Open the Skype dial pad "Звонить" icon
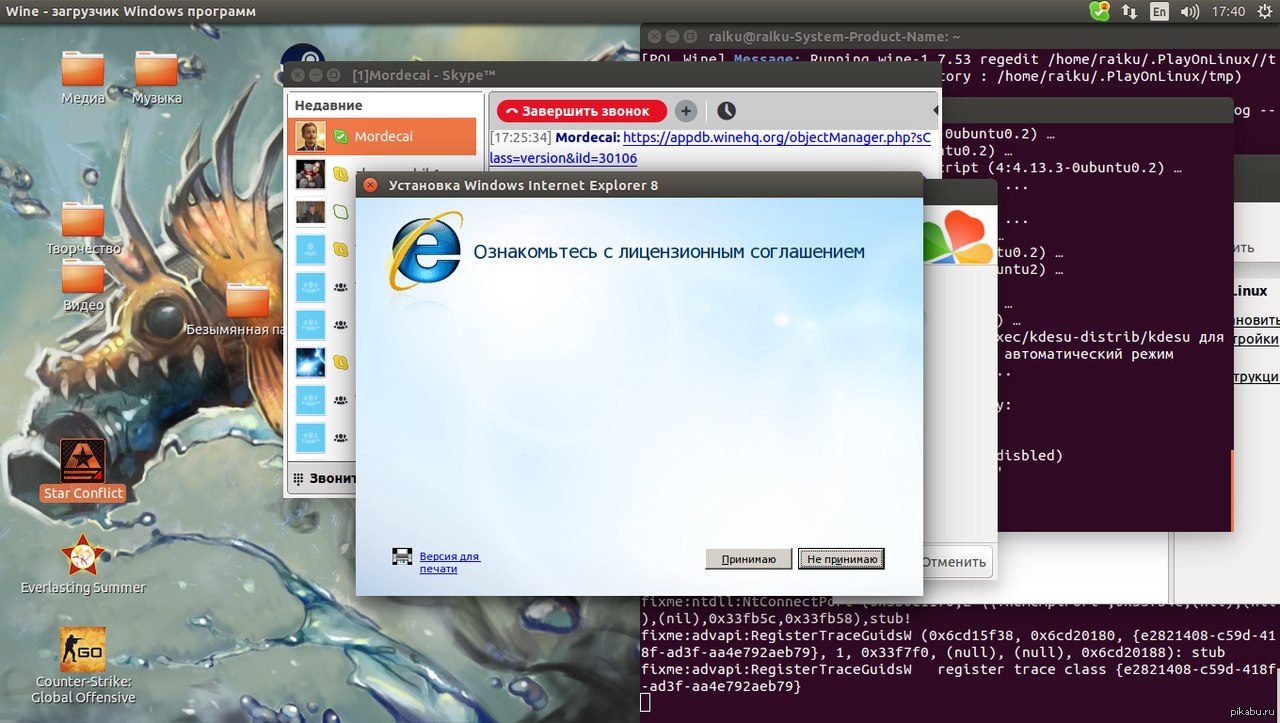Viewport: 1280px width, 723px height. (x=297, y=478)
